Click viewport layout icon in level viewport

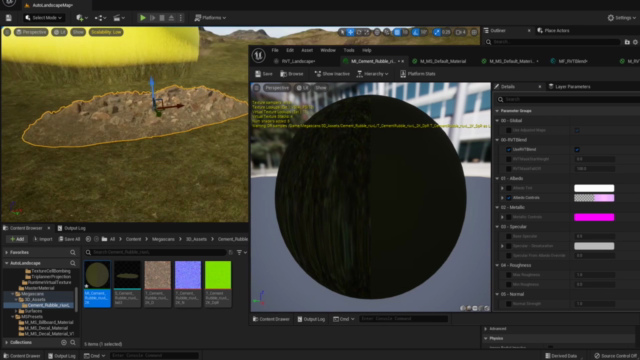click(474, 32)
